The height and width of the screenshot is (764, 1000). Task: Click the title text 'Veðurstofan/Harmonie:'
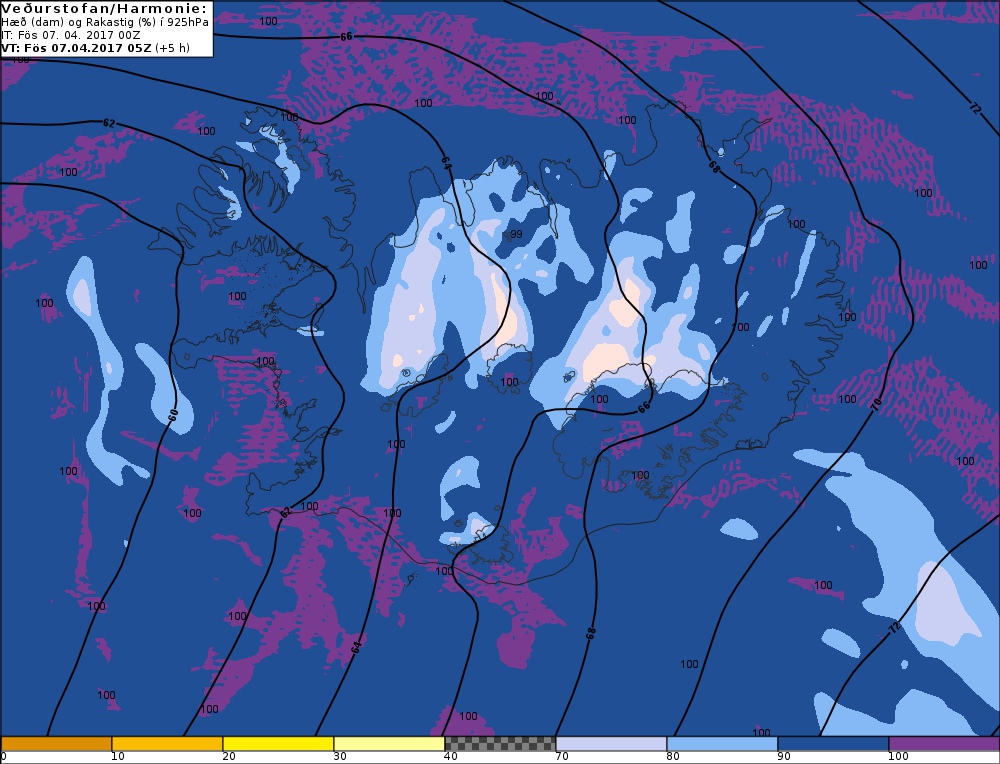tap(104, 8)
